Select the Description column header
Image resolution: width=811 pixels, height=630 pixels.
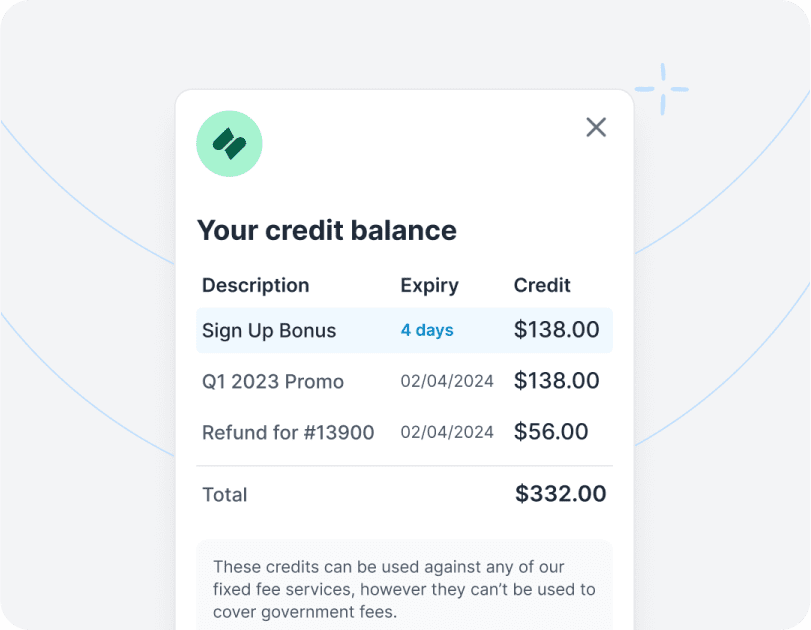tap(255, 285)
